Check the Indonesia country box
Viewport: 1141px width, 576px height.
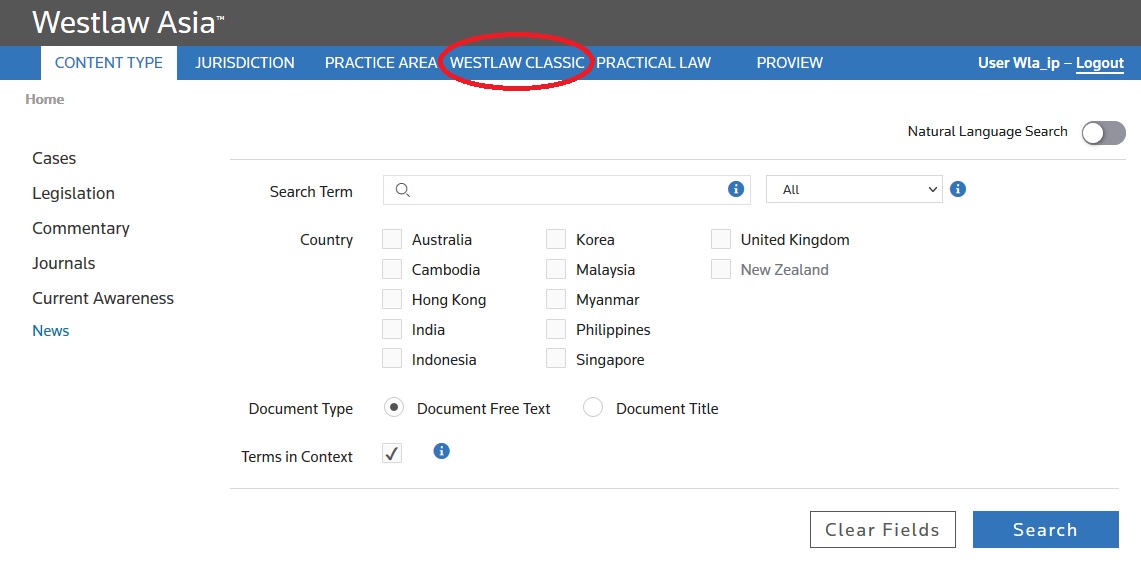392,359
